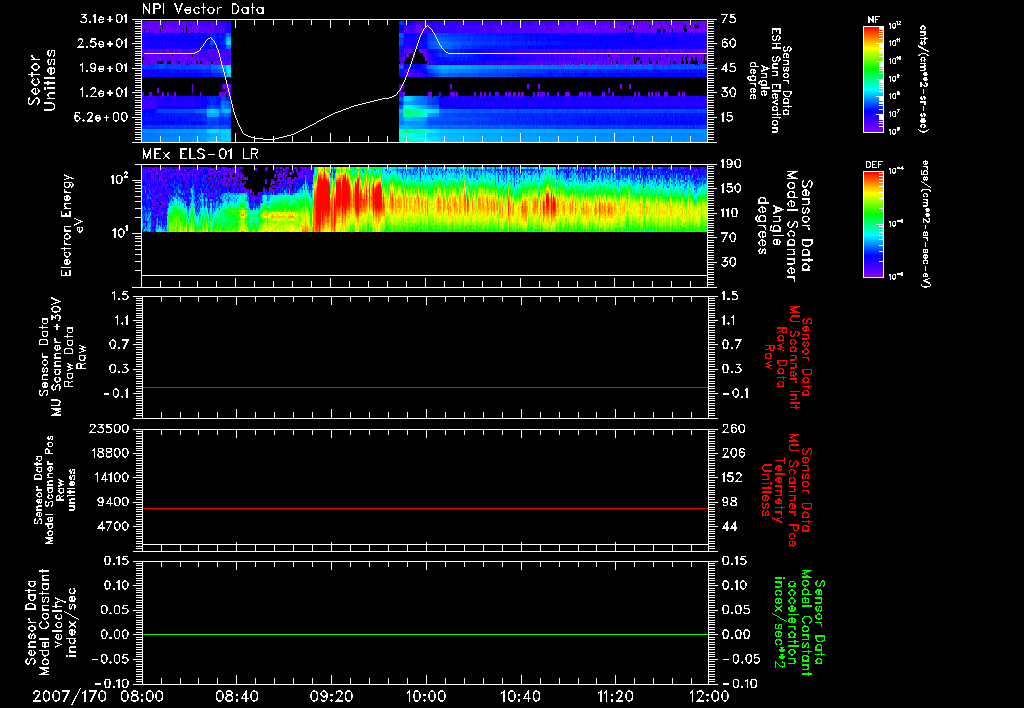Image resolution: width=1024 pixels, height=708 pixels.
Task: Click the "1.9e+01" sector tick value
Action: click(x=103, y=68)
